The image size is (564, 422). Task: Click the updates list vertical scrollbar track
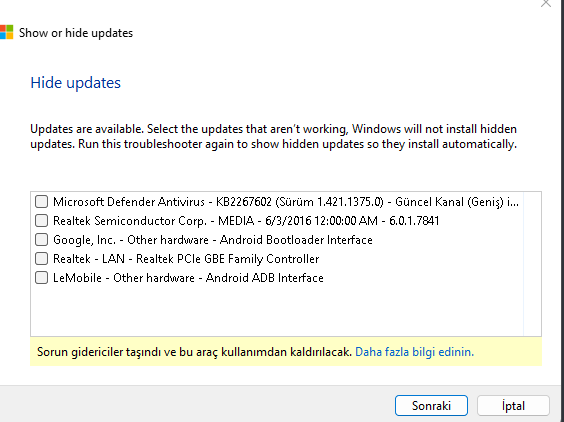(x=532, y=264)
